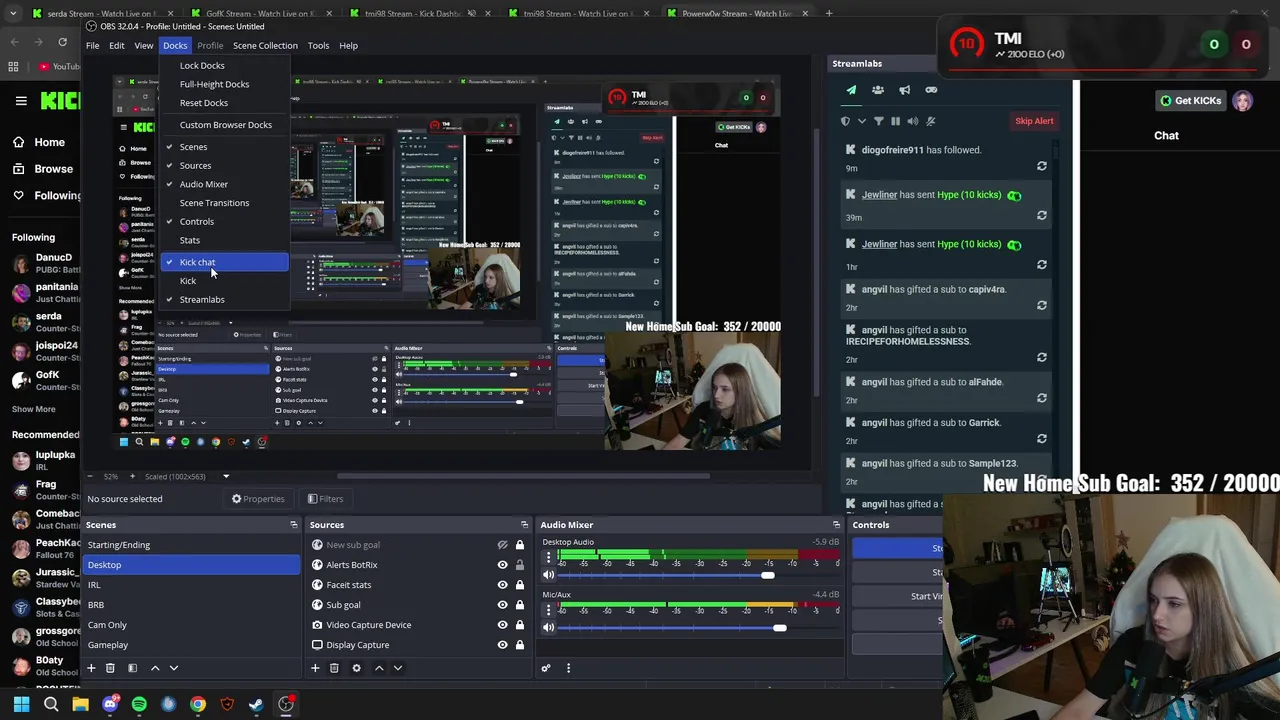Viewport: 1280px width, 720px height.
Task: Open the Streamlabs megaphone icon tab
Action: (x=904, y=90)
